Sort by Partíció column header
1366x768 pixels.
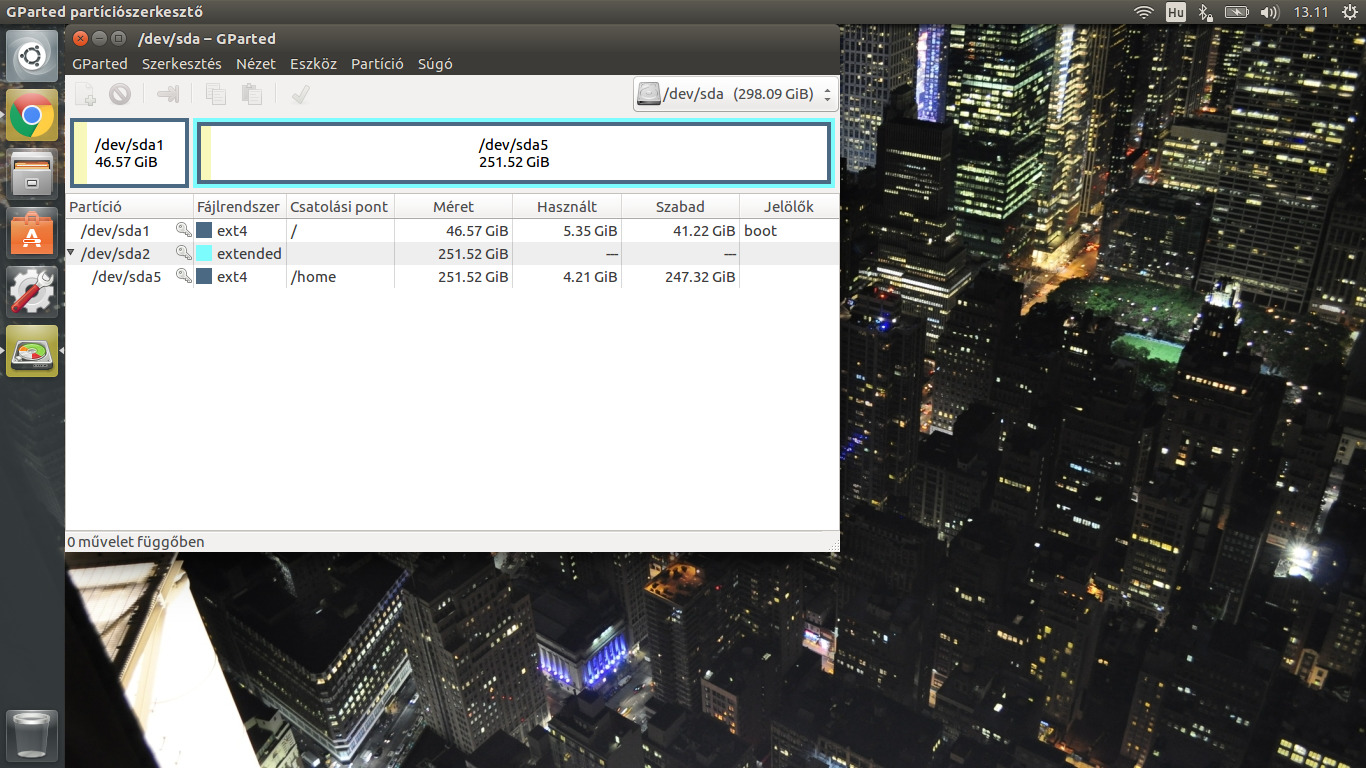pyautogui.click(x=129, y=206)
